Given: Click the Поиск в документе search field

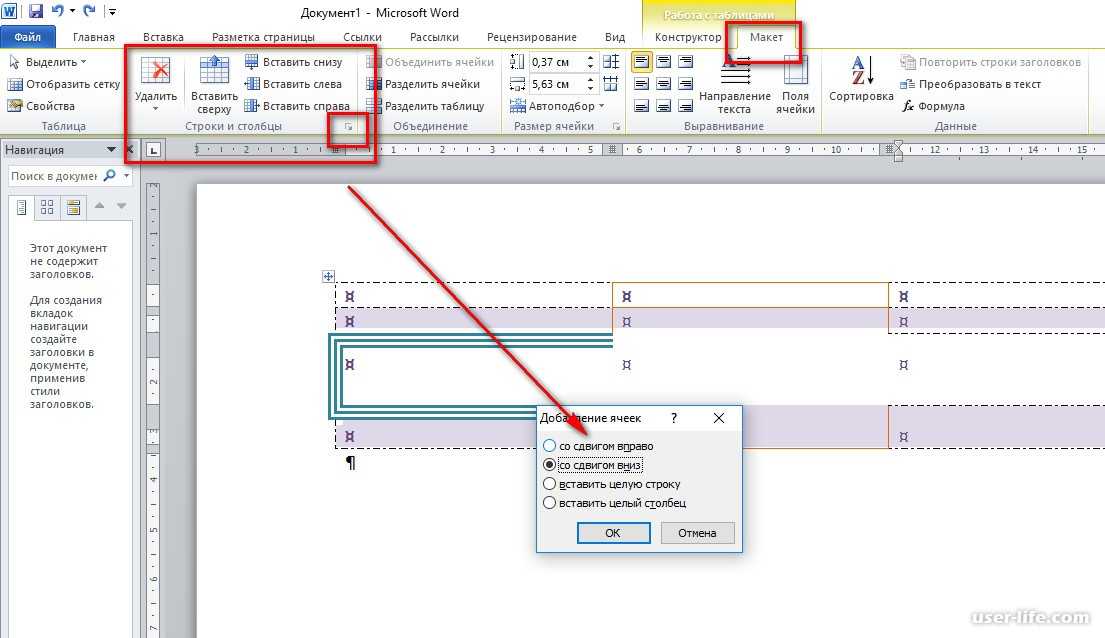Looking at the screenshot, I should click(54, 176).
